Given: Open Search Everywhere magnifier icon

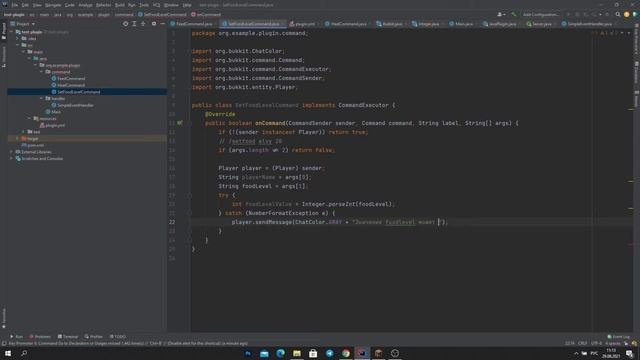Looking at the screenshot, I should [x=618, y=14].
